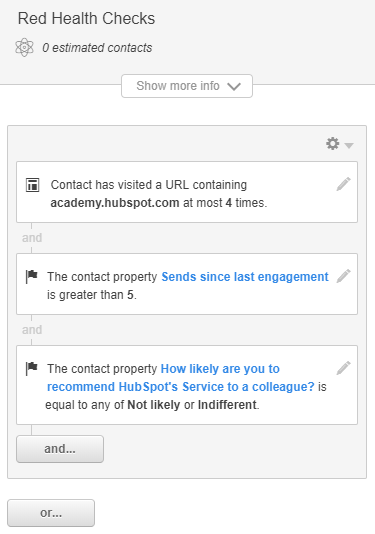375x534 pixels.
Task: Click flag icon in How likely rule
Action: 32,368
